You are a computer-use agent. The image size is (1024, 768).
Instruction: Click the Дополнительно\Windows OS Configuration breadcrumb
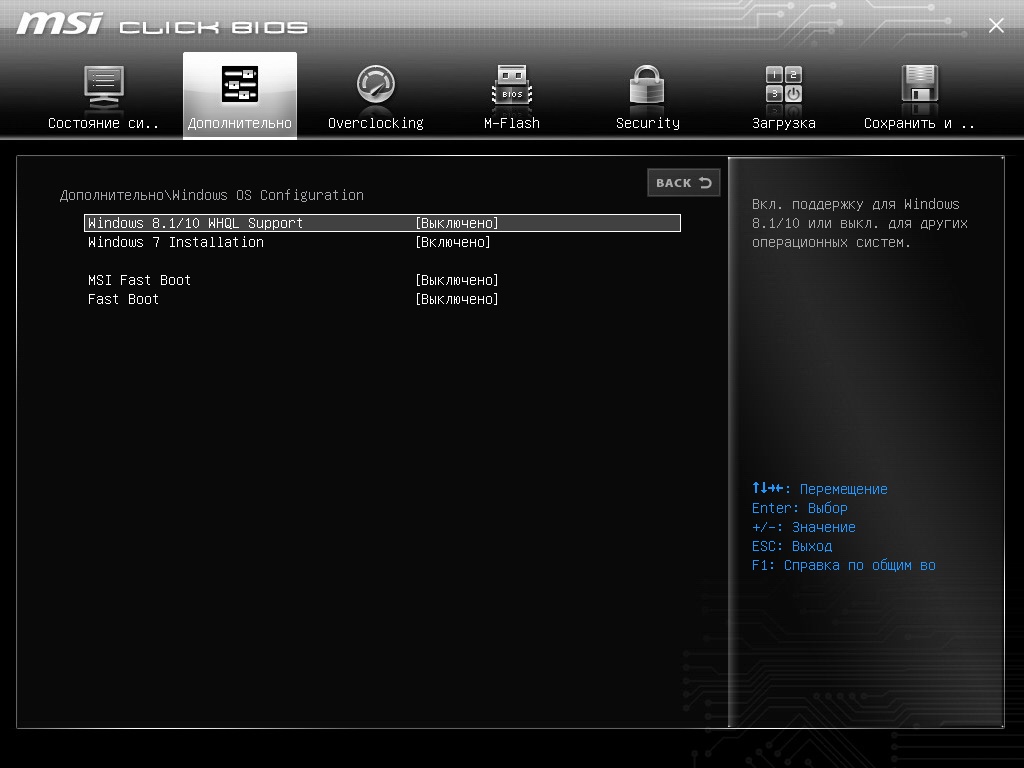[212, 195]
